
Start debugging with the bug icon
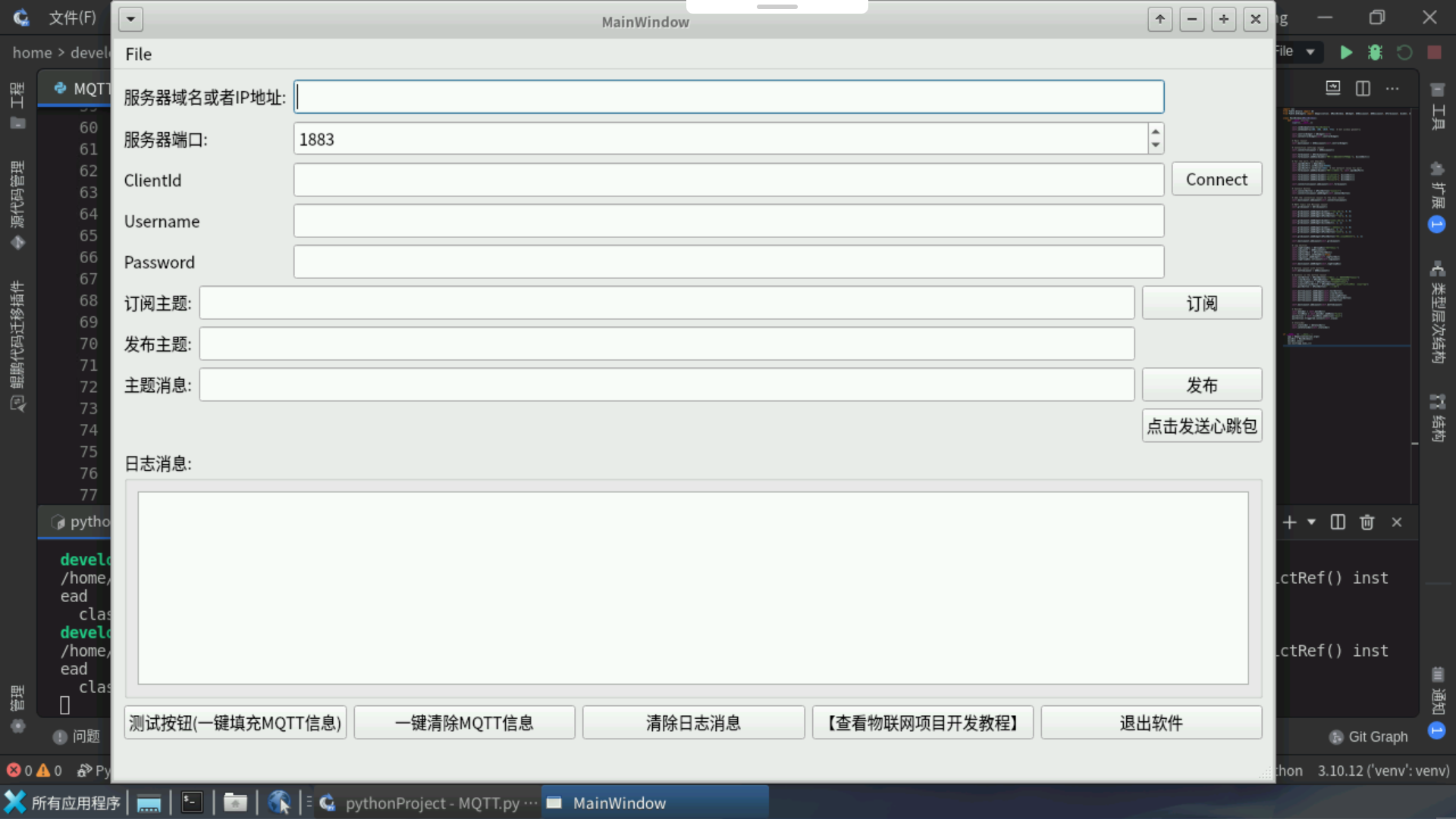1375,52
